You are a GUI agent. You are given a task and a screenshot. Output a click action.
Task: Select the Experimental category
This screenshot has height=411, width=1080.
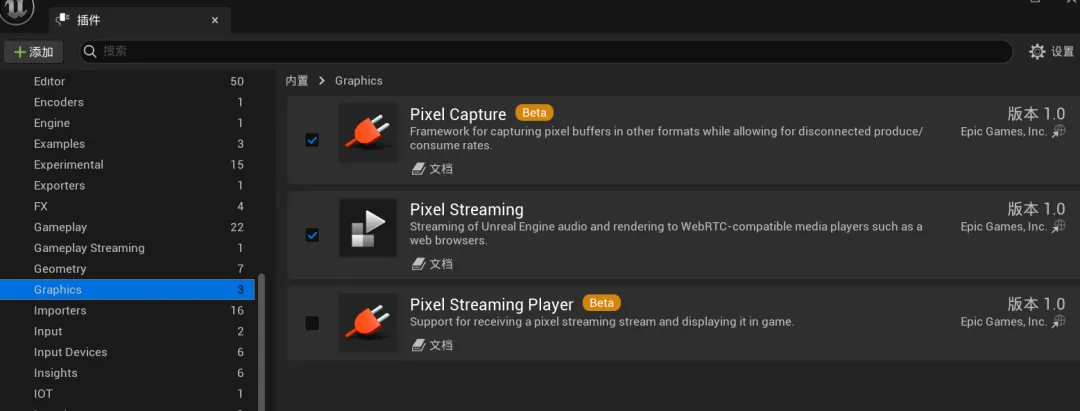click(x=127, y=165)
